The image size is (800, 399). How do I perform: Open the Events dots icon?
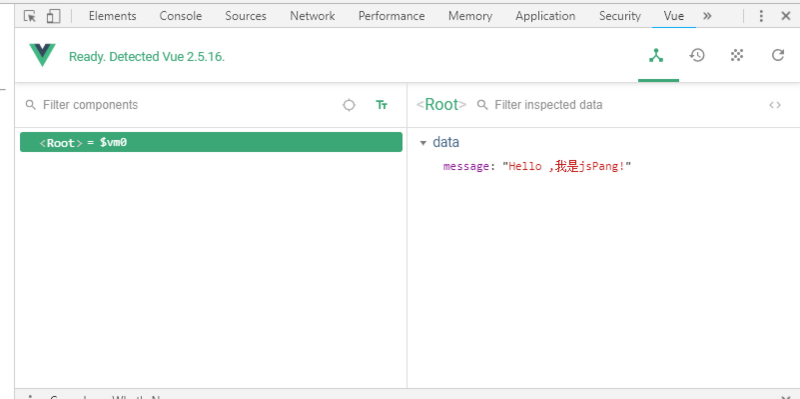pyautogui.click(x=737, y=55)
